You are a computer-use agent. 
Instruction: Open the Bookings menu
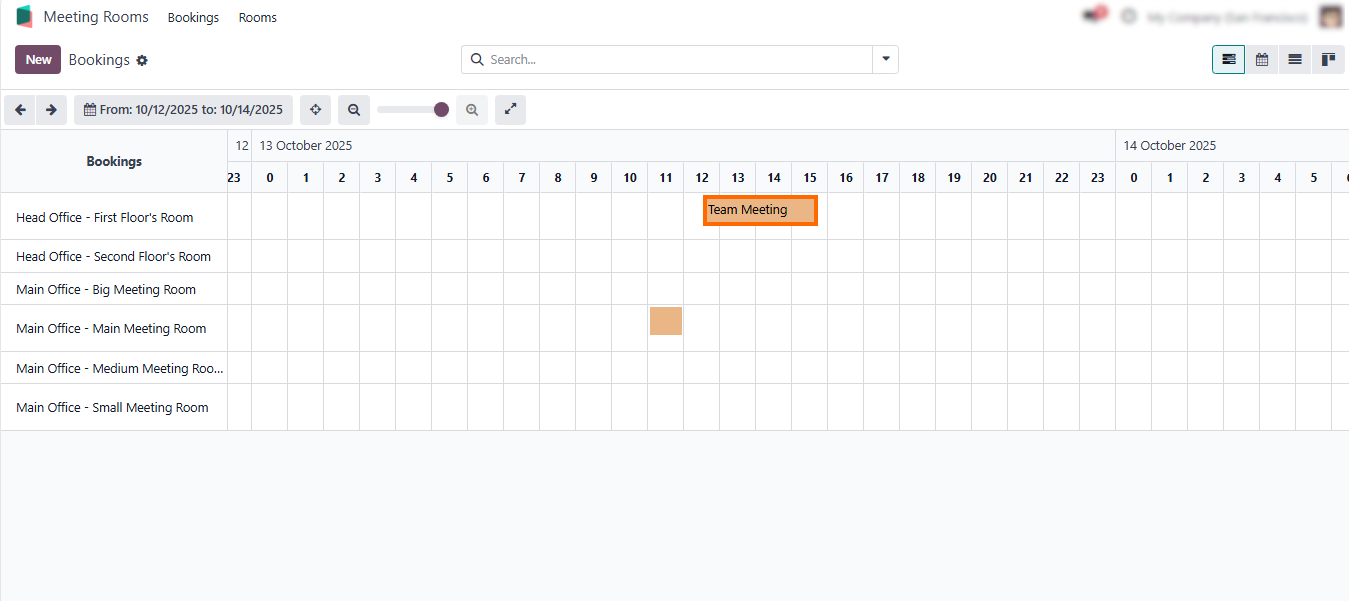click(193, 18)
